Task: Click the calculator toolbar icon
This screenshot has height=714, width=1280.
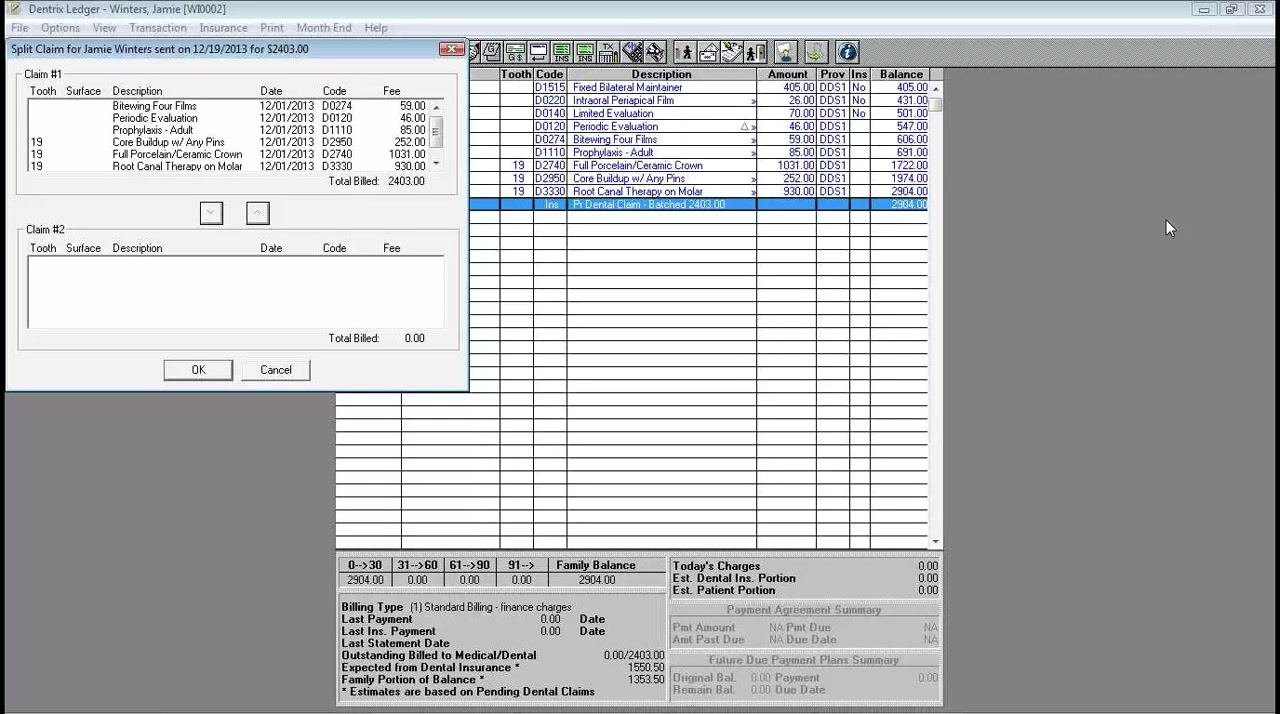Action: point(632,52)
